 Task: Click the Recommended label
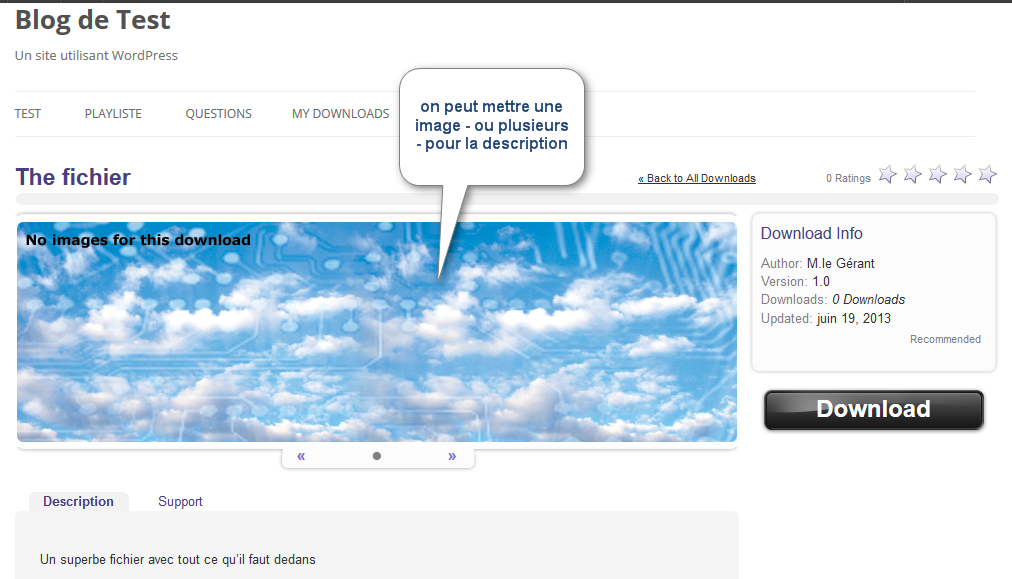tap(945, 339)
